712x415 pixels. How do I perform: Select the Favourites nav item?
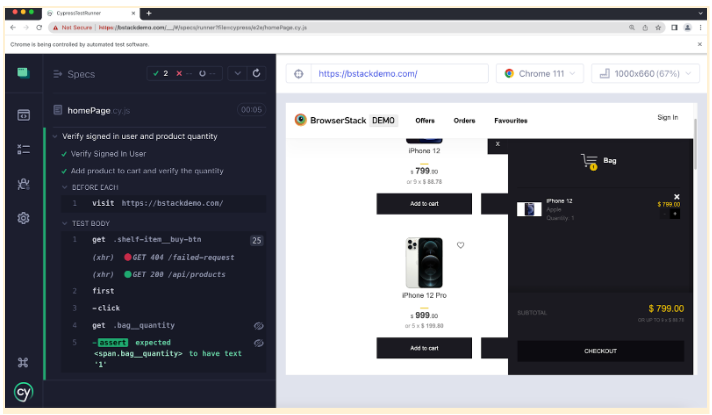511,120
